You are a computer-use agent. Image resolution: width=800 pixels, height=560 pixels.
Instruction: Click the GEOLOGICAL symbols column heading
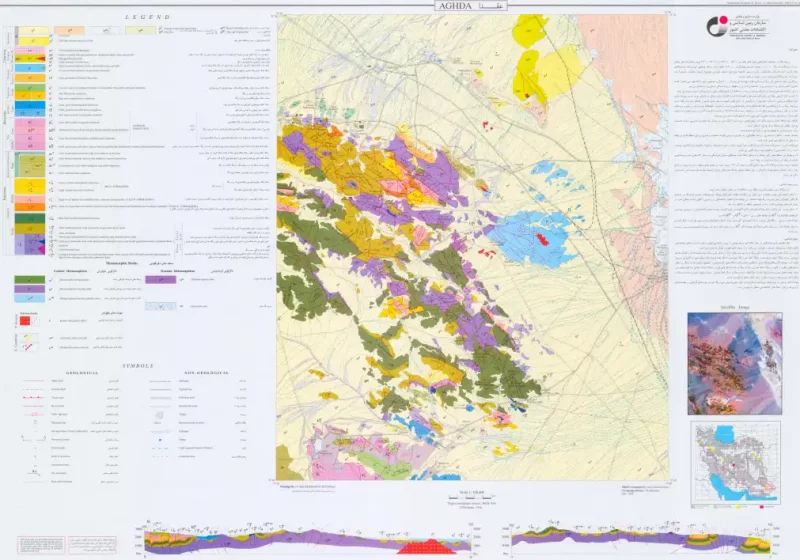point(82,373)
